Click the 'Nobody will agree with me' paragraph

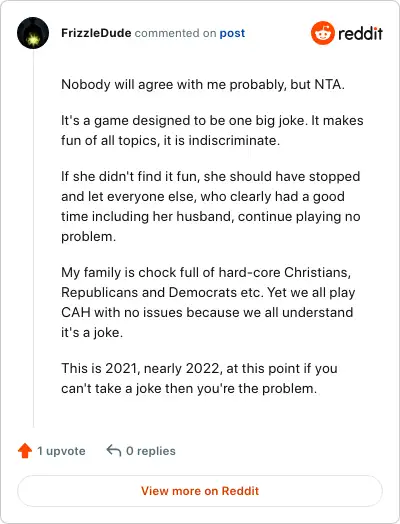click(x=203, y=84)
